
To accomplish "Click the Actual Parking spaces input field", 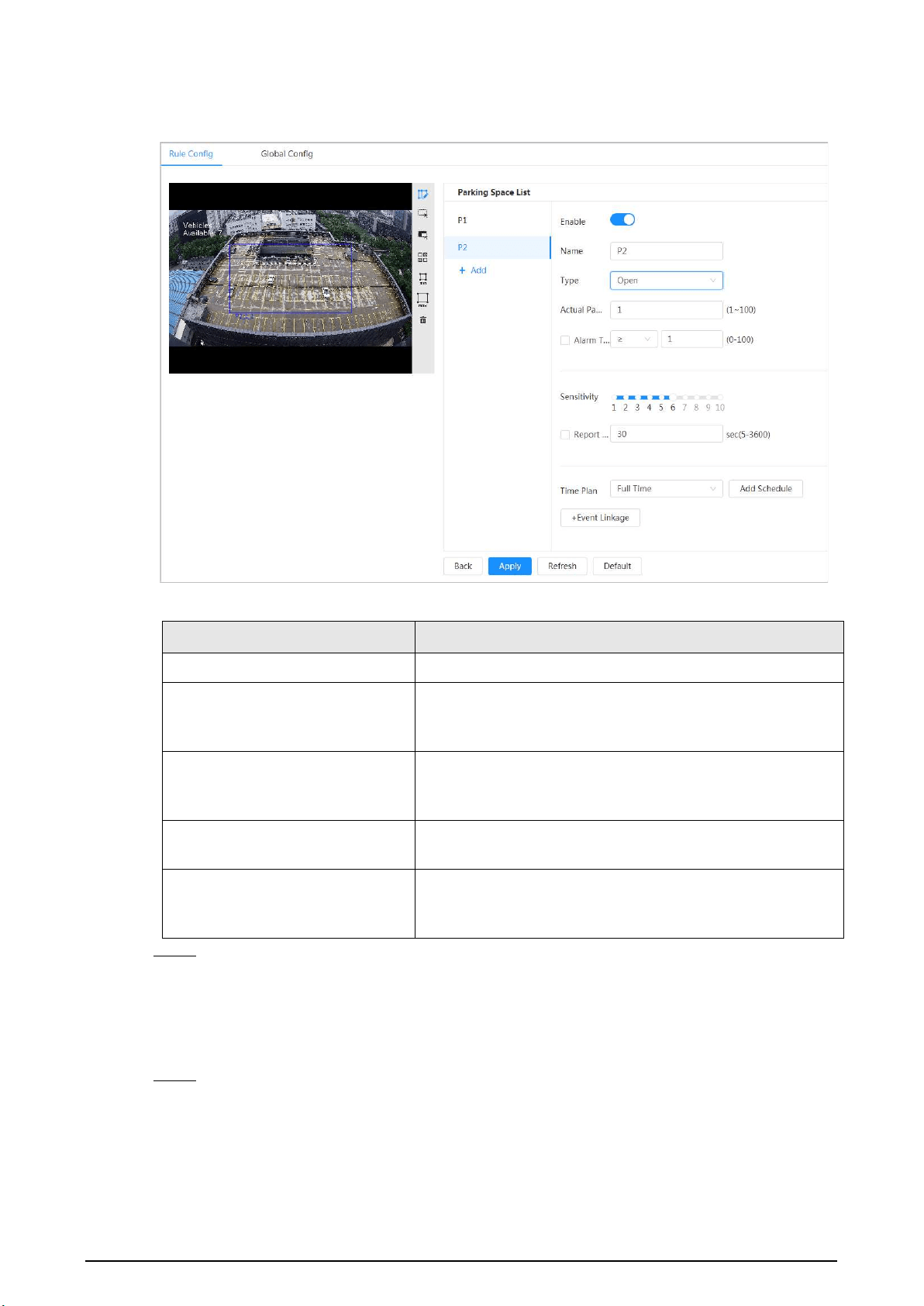I will tap(667, 310).
